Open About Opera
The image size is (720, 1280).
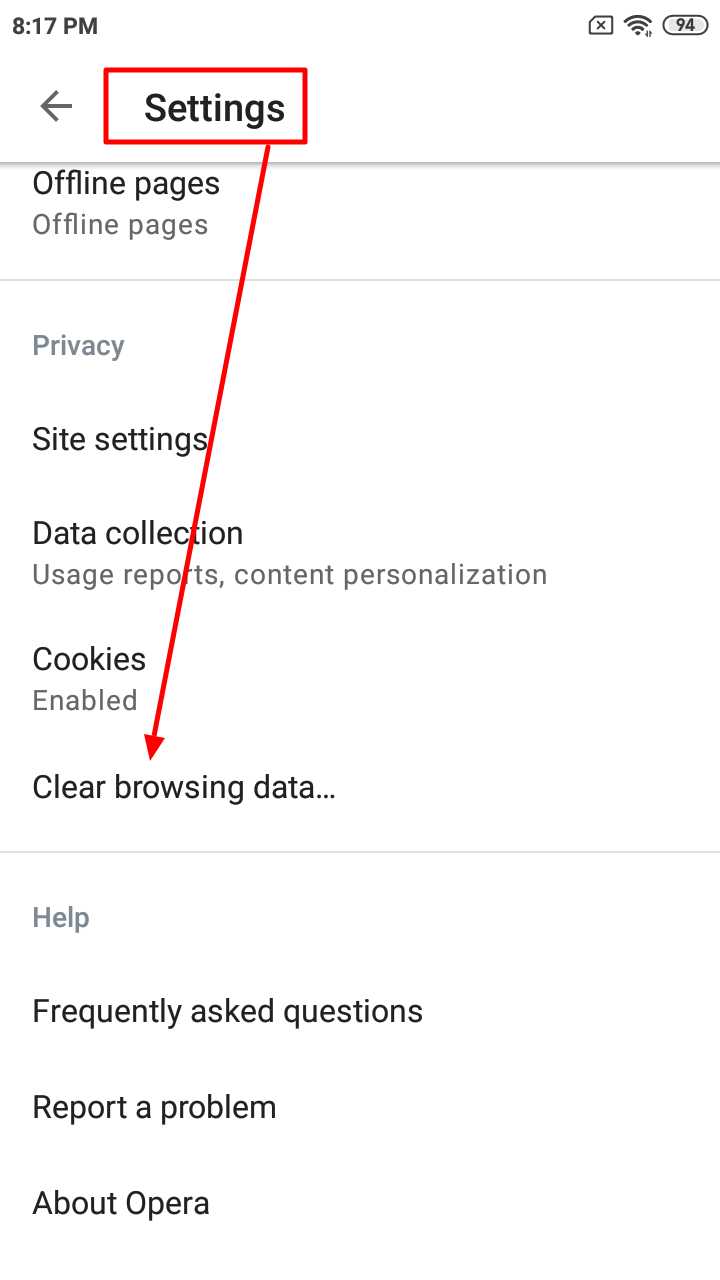coord(121,1203)
